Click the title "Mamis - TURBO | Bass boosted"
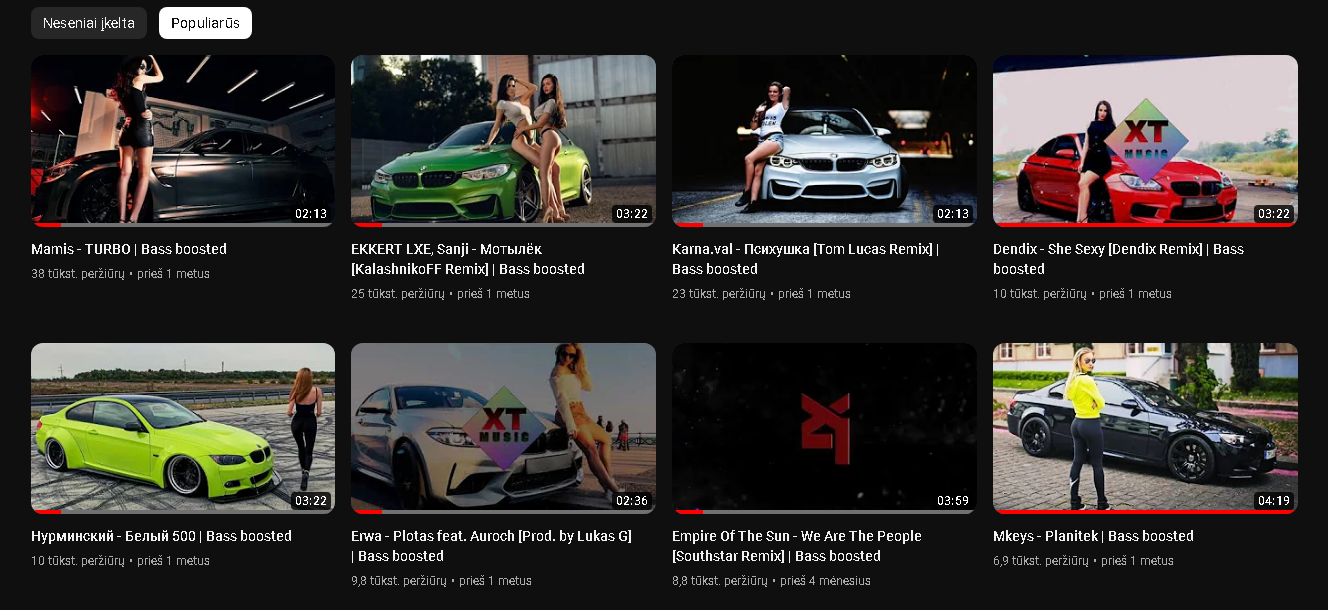 (129, 249)
